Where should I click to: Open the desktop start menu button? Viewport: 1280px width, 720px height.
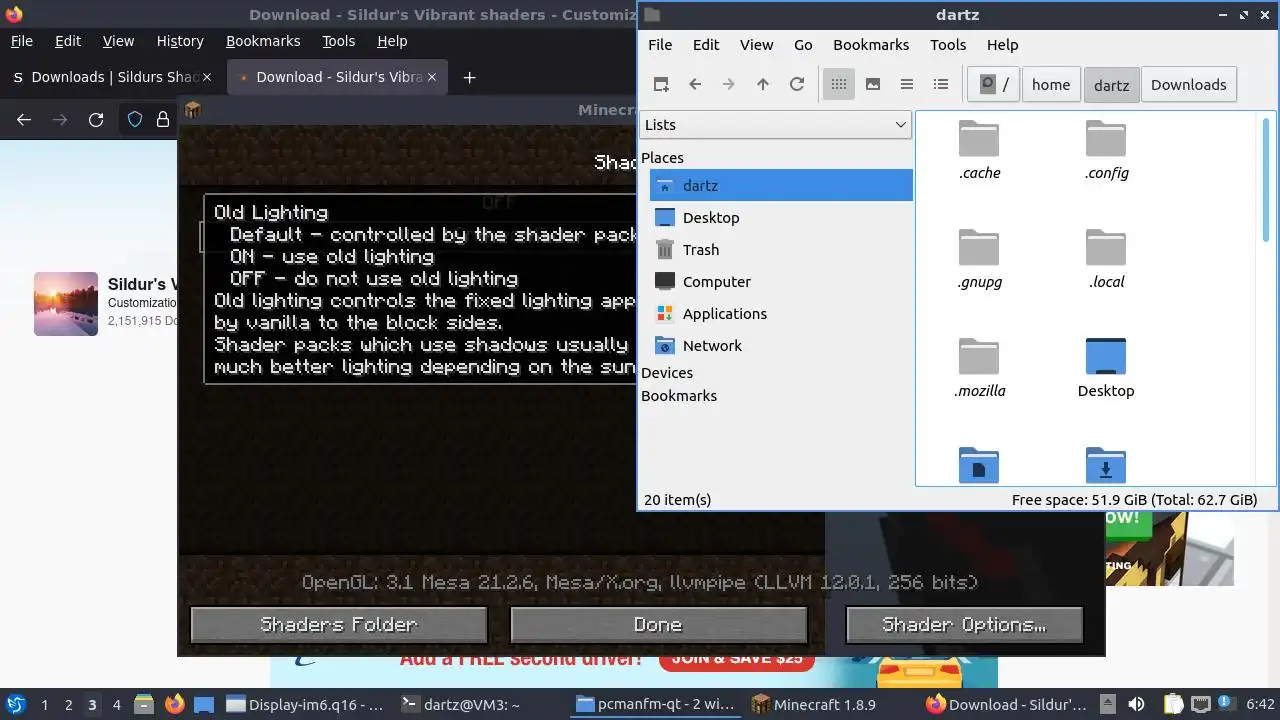[x=15, y=704]
